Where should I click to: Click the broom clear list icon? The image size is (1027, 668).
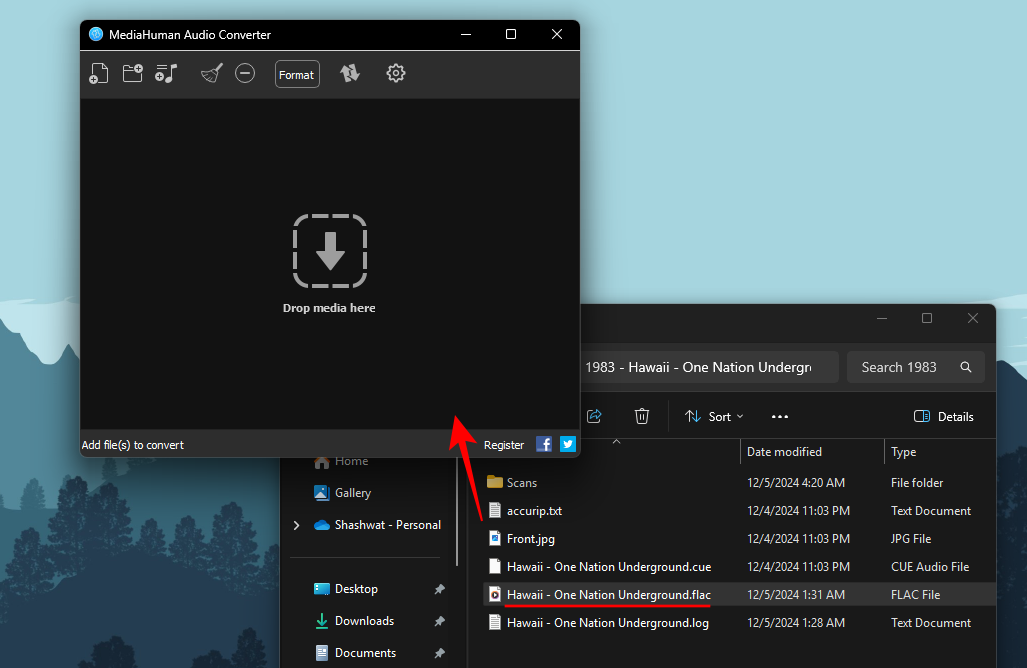point(211,73)
